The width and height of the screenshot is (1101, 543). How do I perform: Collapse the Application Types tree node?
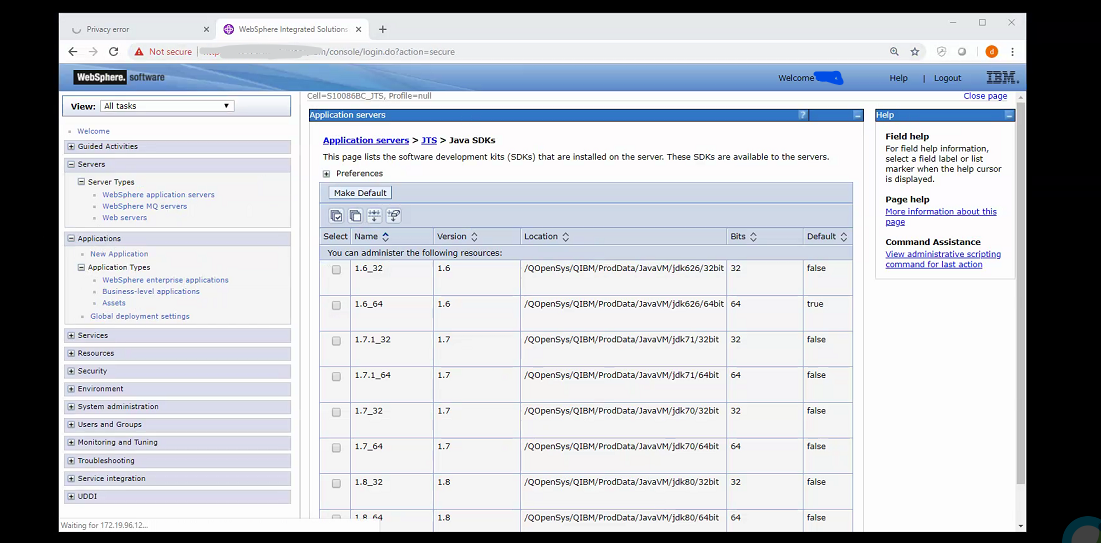pos(81,268)
